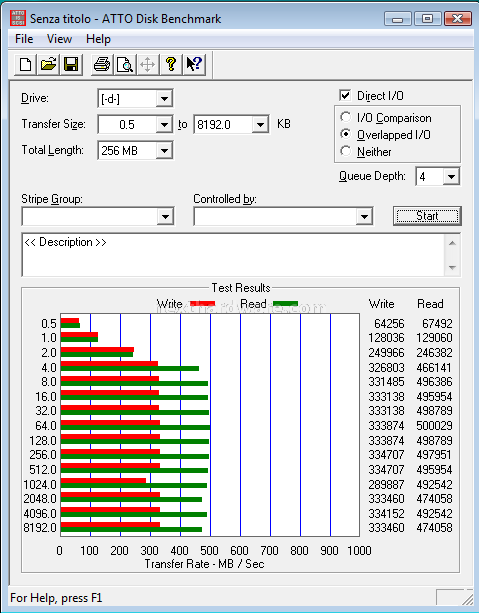This screenshot has height=613, width=479.
Task: Select the Neither radio button
Action: tap(345, 151)
